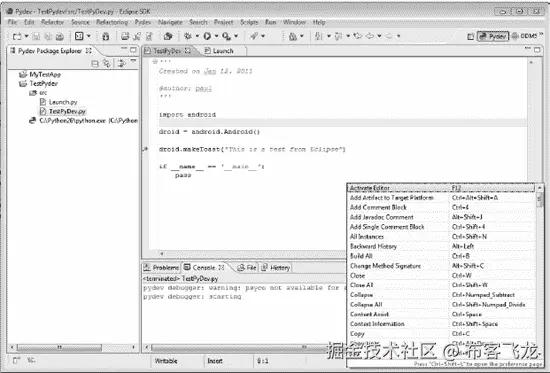Screen dimensions: 550x373
Task: Open the Debug dropdown arrow
Action: point(197,36)
